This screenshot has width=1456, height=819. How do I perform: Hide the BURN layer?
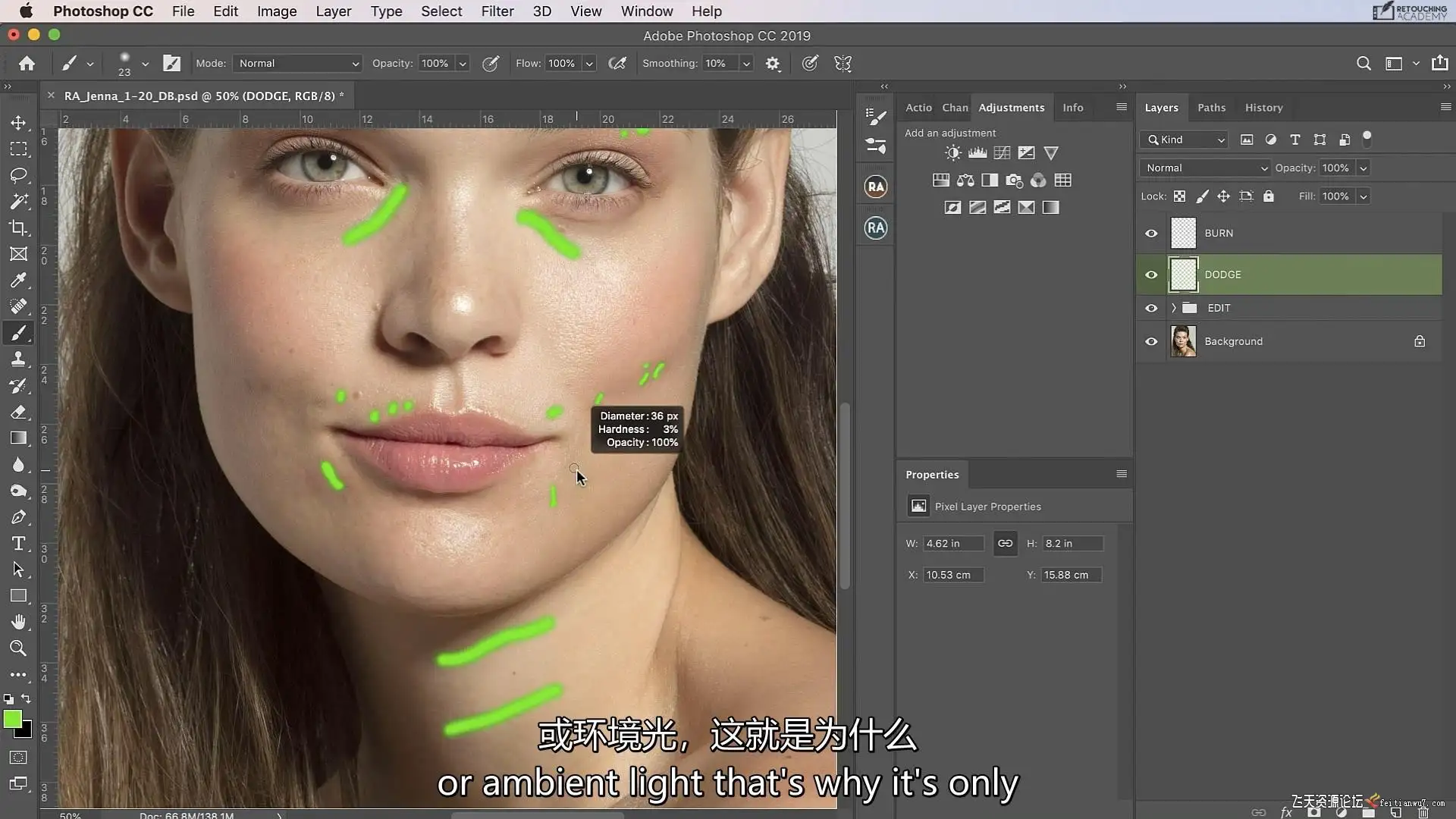1151,234
